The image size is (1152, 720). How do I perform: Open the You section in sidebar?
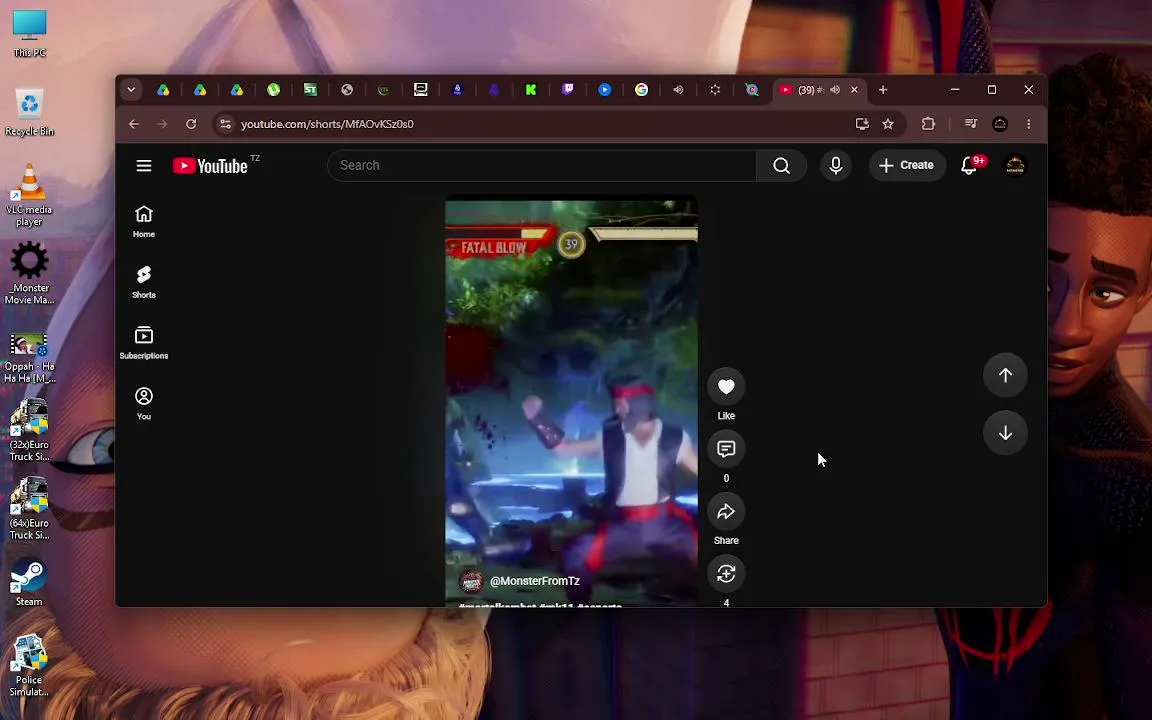pyautogui.click(x=144, y=403)
